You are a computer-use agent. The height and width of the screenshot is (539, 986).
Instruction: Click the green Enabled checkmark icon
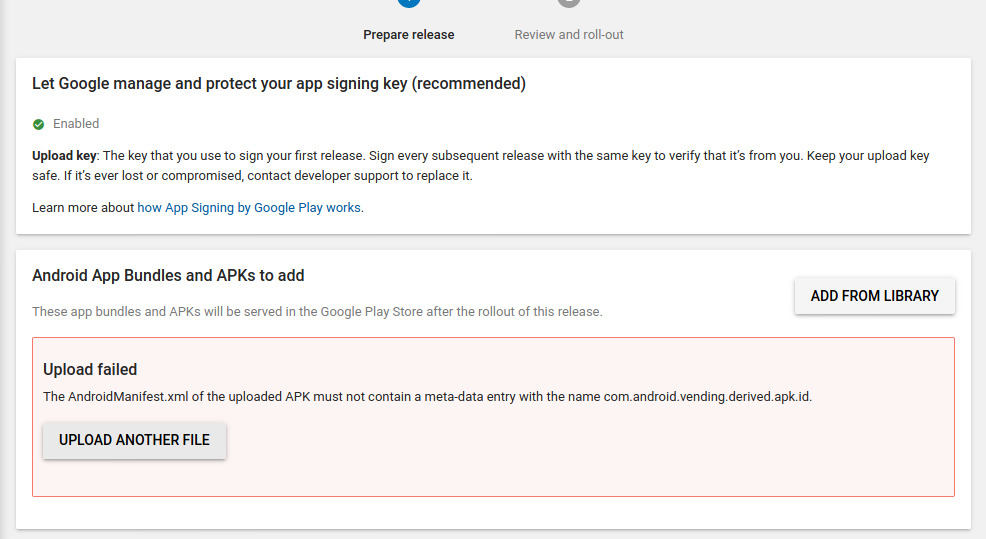click(38, 125)
